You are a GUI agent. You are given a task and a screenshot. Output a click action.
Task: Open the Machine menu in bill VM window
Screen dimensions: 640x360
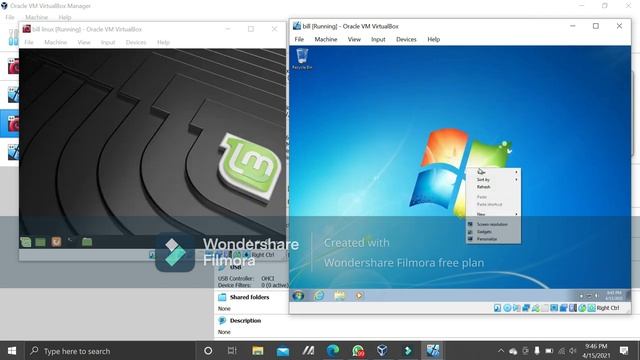pyautogui.click(x=326, y=39)
